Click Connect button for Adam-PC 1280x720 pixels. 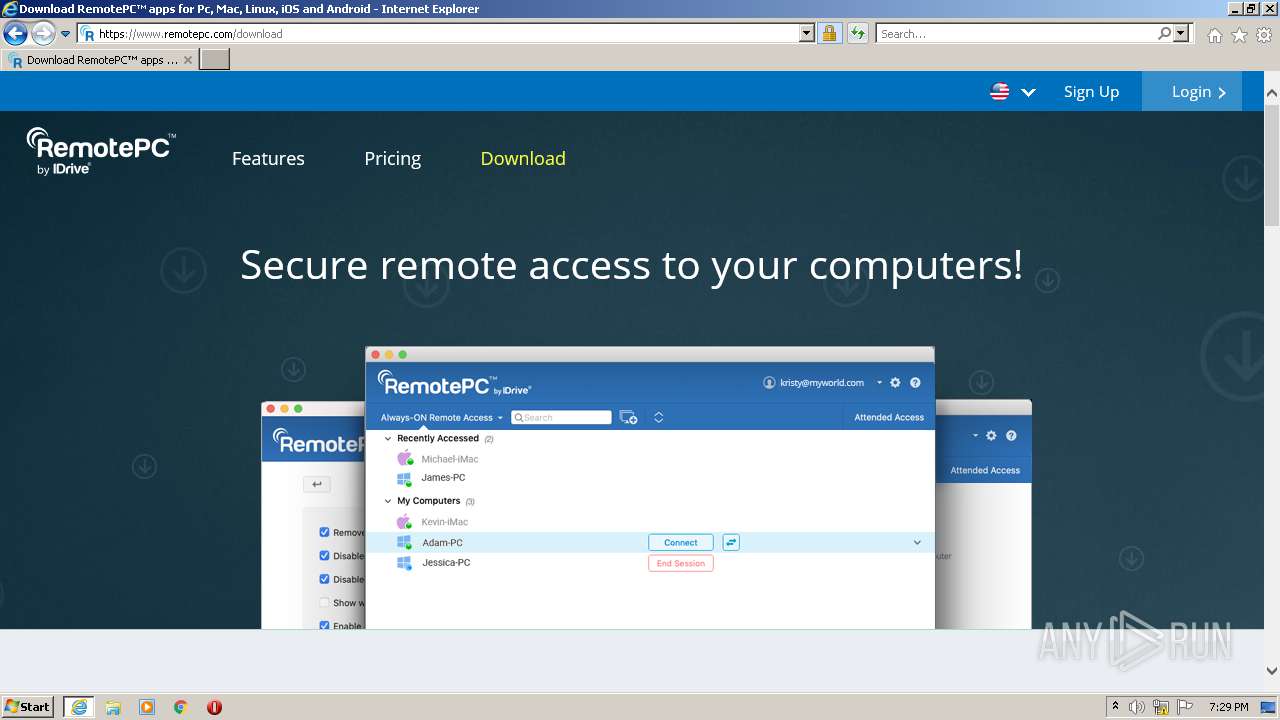click(x=681, y=543)
